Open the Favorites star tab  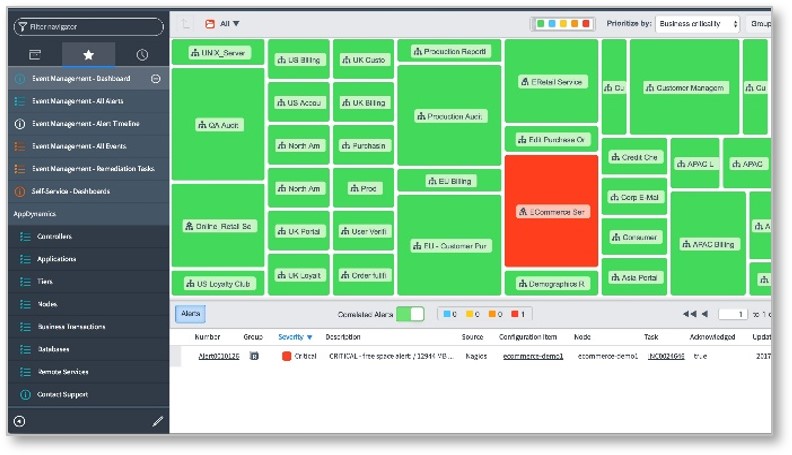click(x=88, y=54)
